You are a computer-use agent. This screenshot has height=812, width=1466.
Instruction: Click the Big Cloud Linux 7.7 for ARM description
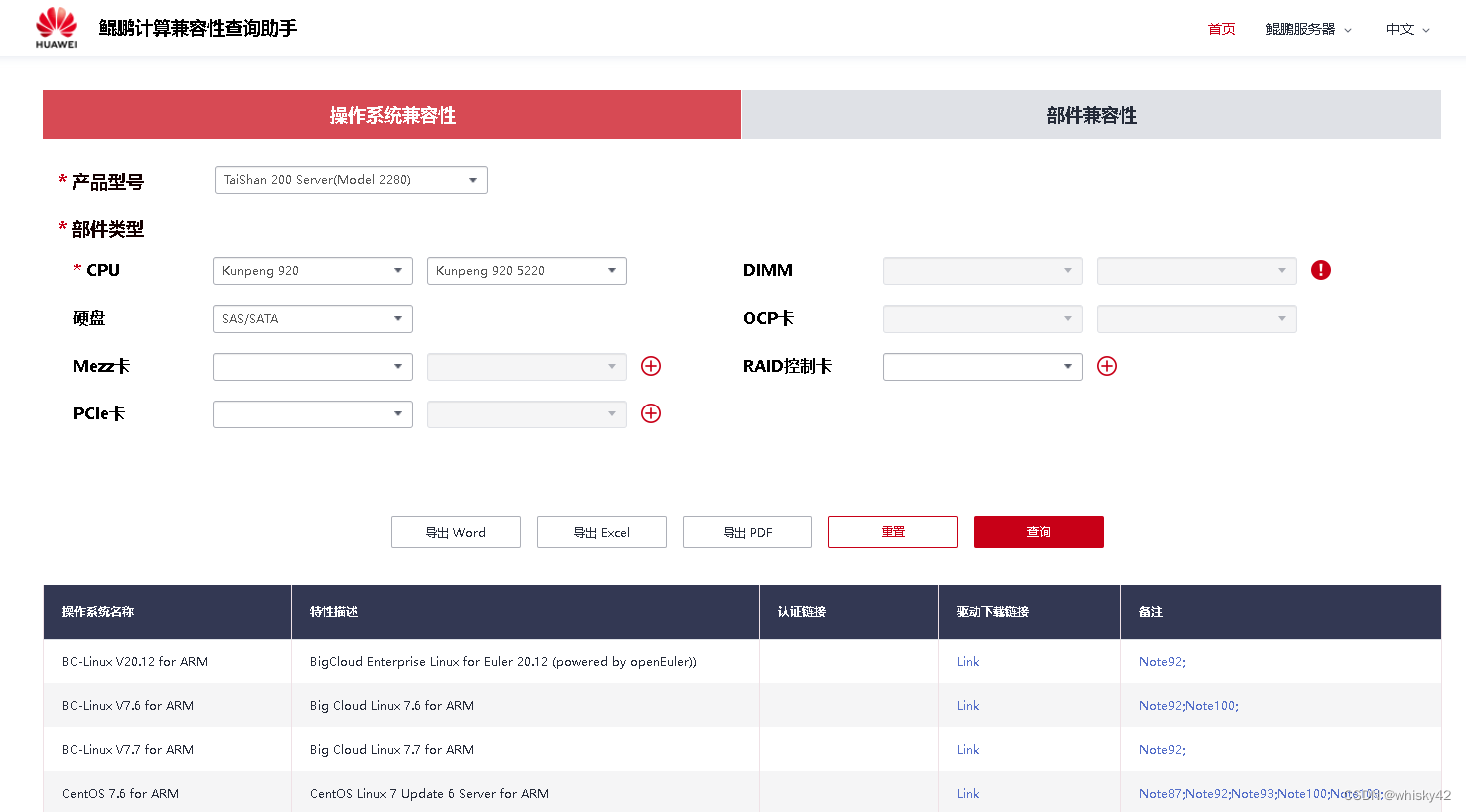392,750
